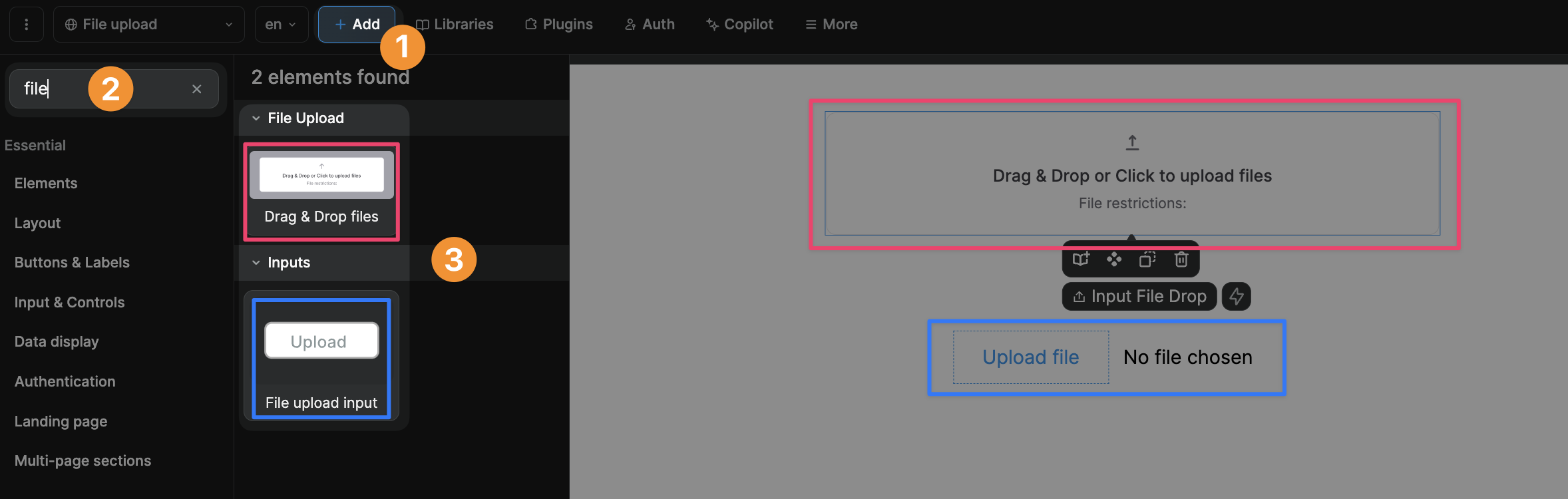Select the Input & Controls category
This screenshot has height=499, width=1568.
[x=69, y=302]
